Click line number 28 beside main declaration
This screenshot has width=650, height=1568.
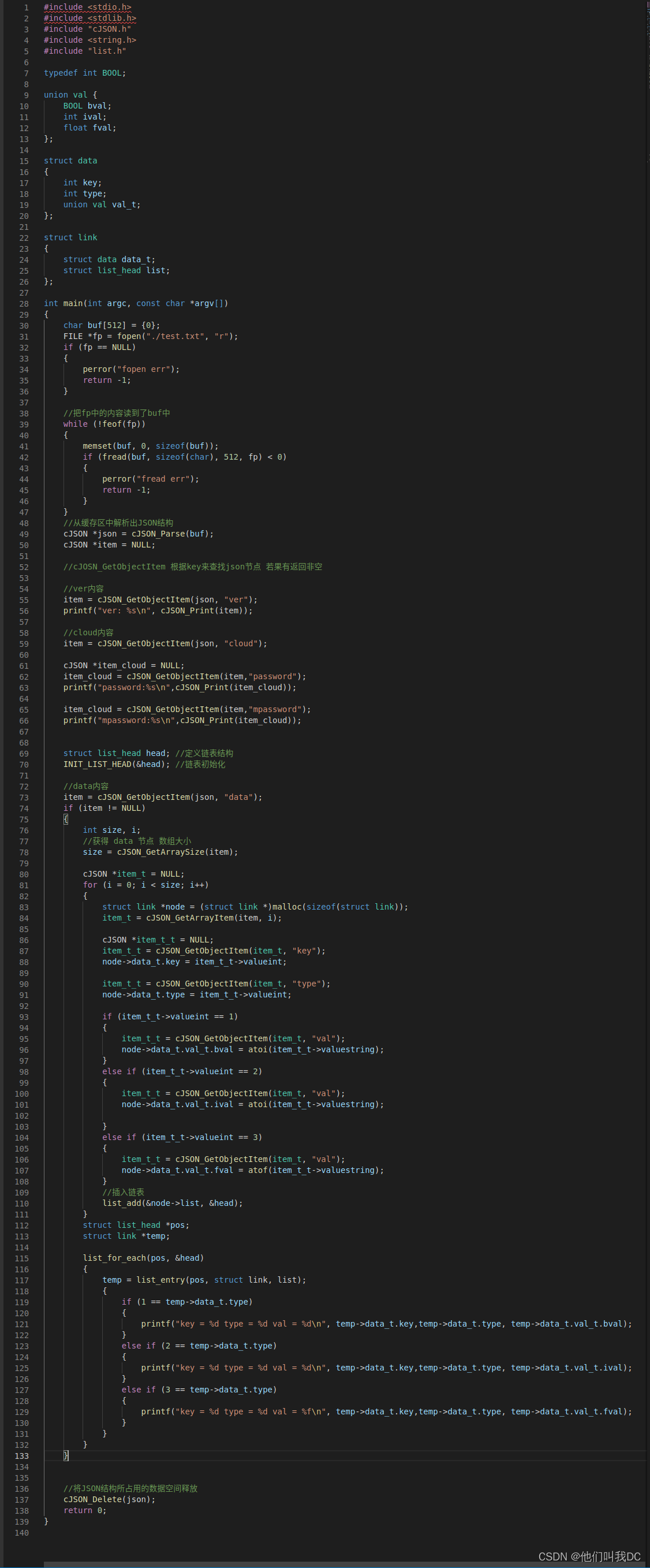(24, 304)
